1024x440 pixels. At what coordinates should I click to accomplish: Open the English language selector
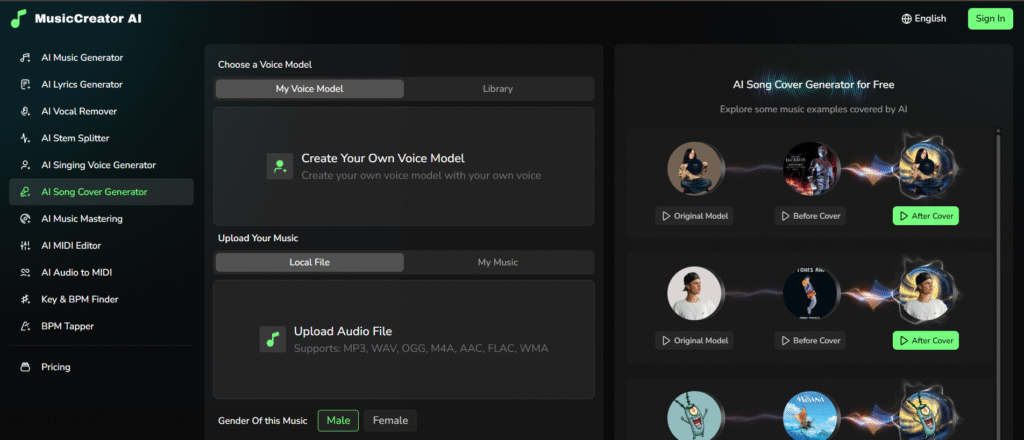click(923, 19)
